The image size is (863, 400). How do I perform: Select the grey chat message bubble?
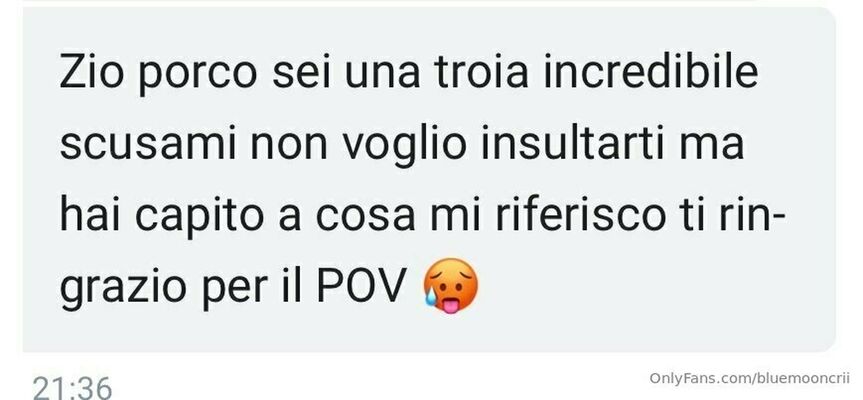(x=429, y=179)
